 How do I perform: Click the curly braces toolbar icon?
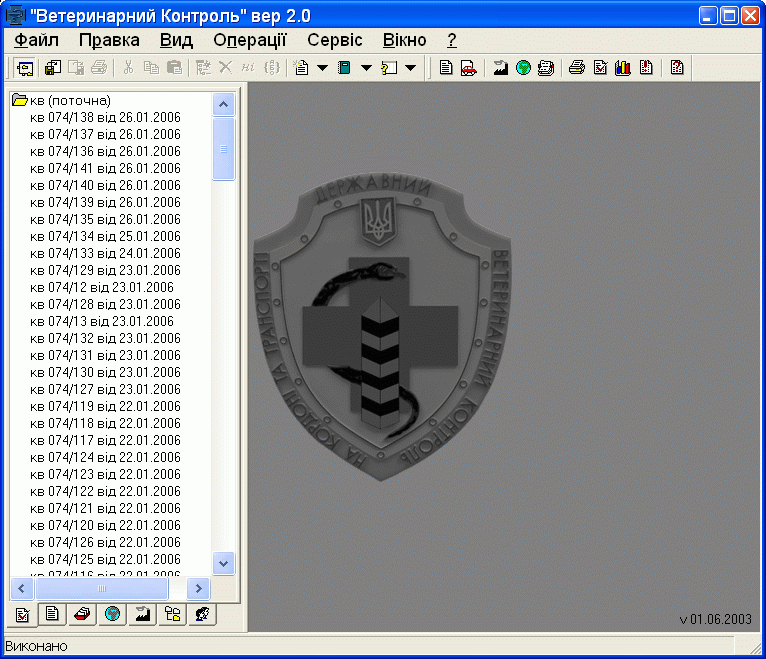click(x=272, y=67)
